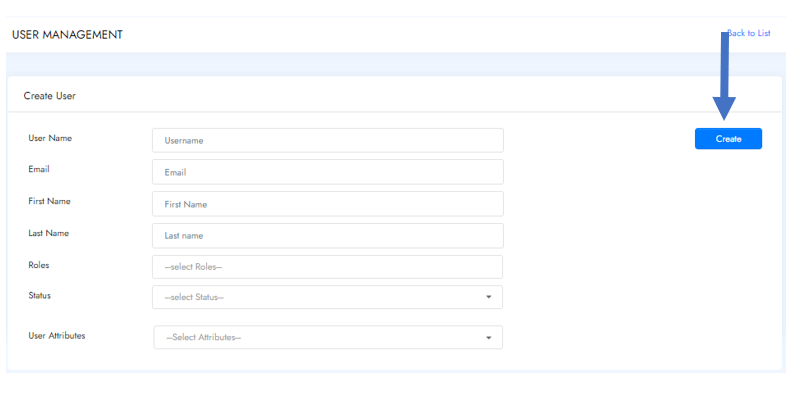This screenshot has width=809, height=393.
Task: Open the Back to List link
Action: pos(749,33)
